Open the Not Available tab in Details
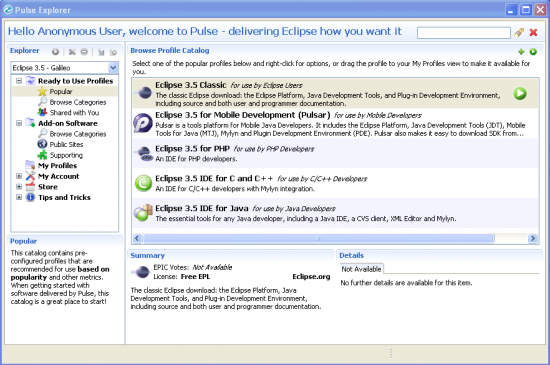 tap(361, 269)
